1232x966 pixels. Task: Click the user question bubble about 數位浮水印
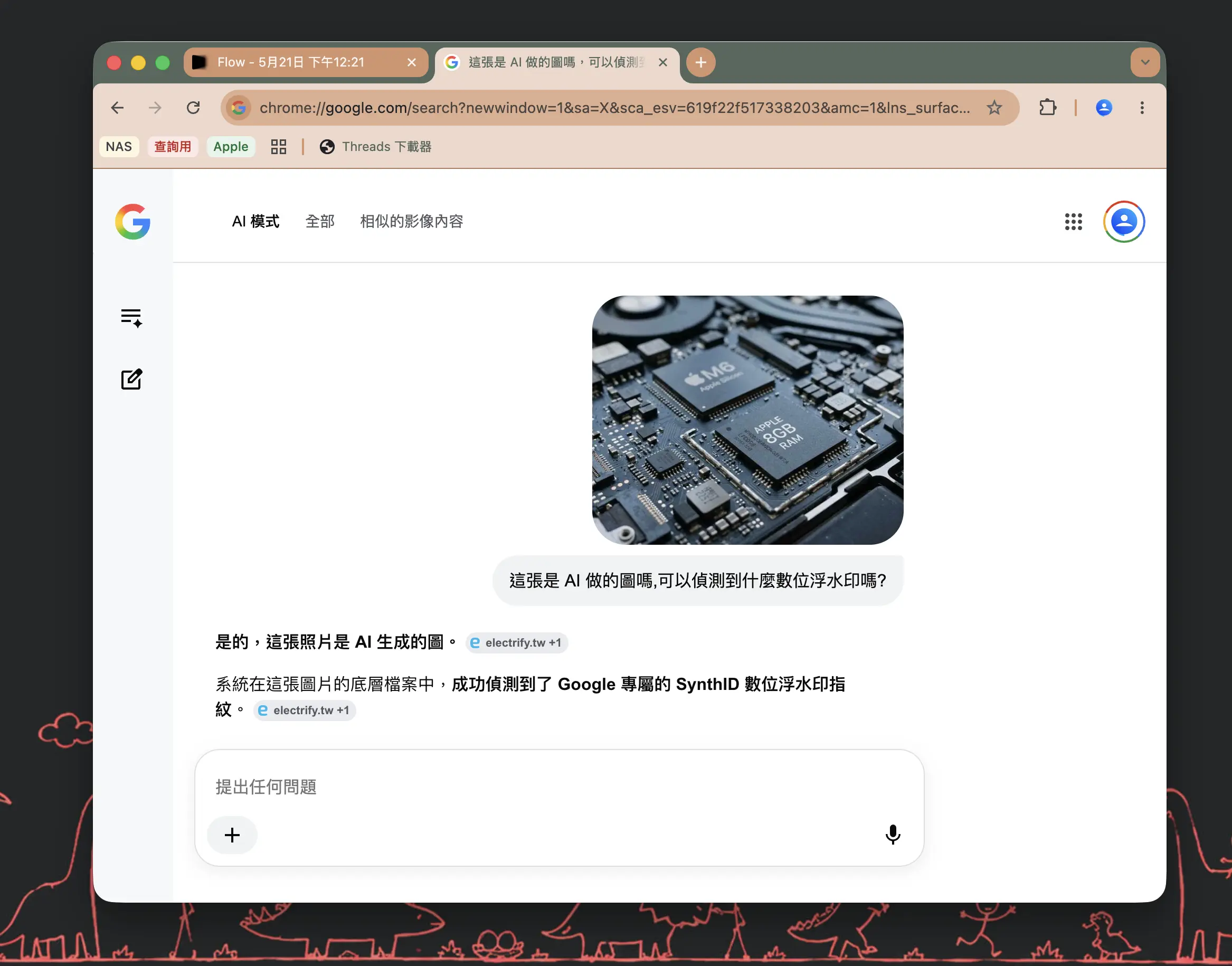(698, 580)
